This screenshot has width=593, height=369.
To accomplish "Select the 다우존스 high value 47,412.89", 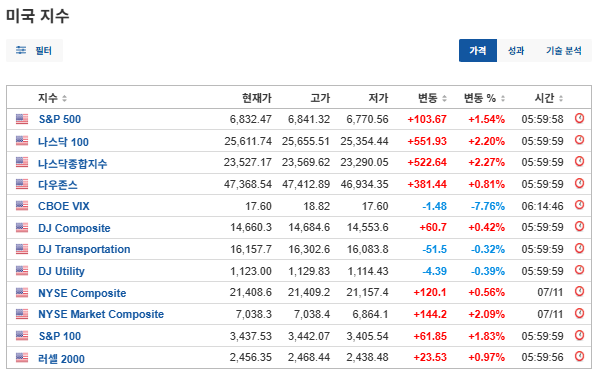I will [306, 184].
